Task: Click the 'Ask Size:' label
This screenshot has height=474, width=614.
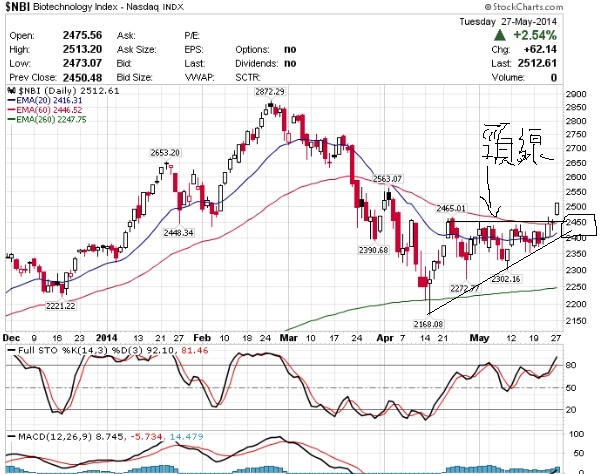Action: (x=136, y=50)
